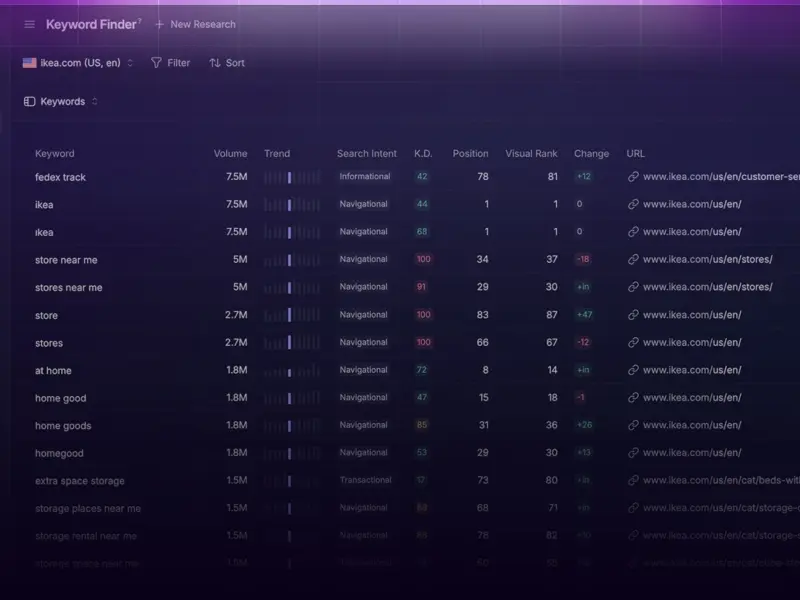Screen dimensions: 800x600
Task: Select the 'extra space storage' keyword
Action: [80, 481]
